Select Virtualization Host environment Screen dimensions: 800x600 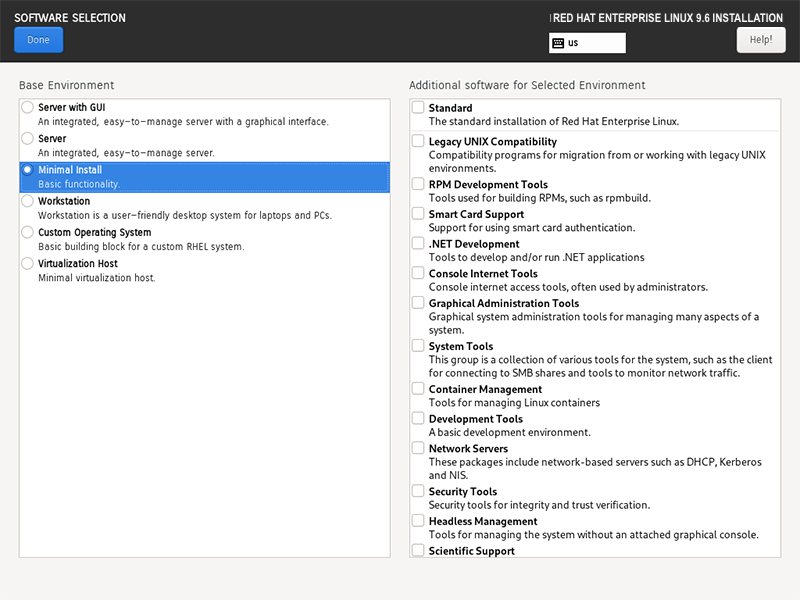[x=27, y=264]
